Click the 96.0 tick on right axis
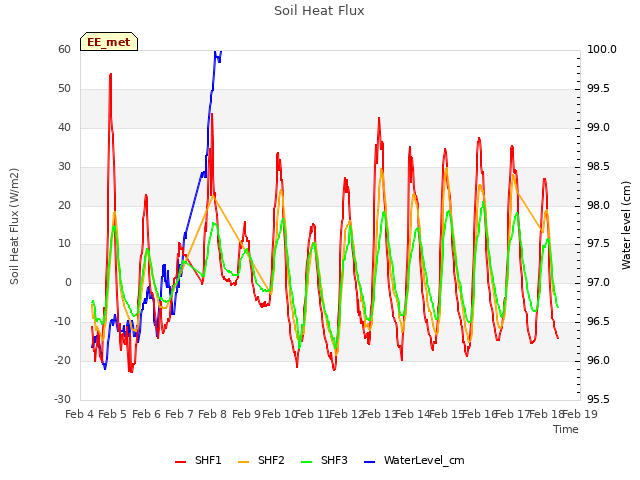This screenshot has height=480, width=640. pyautogui.click(x=598, y=361)
